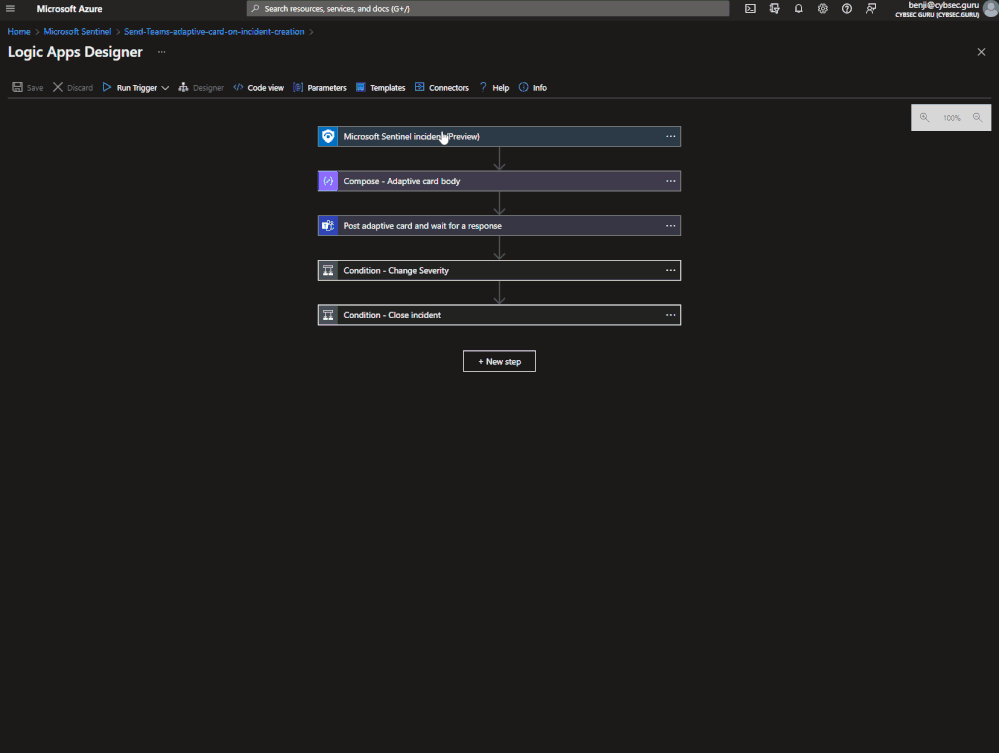Go to Microsoft Sentinel breadcrumb
The width and height of the screenshot is (999, 753).
coord(77,32)
